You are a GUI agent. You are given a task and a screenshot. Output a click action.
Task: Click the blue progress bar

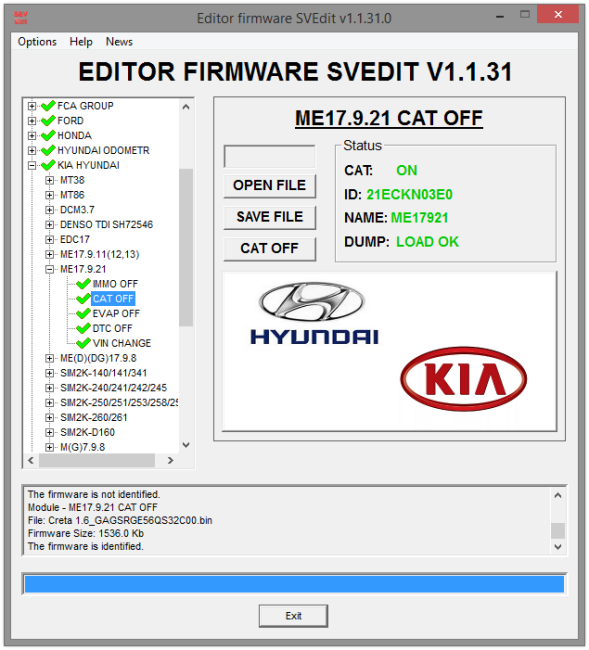pyautogui.click(x=294, y=584)
